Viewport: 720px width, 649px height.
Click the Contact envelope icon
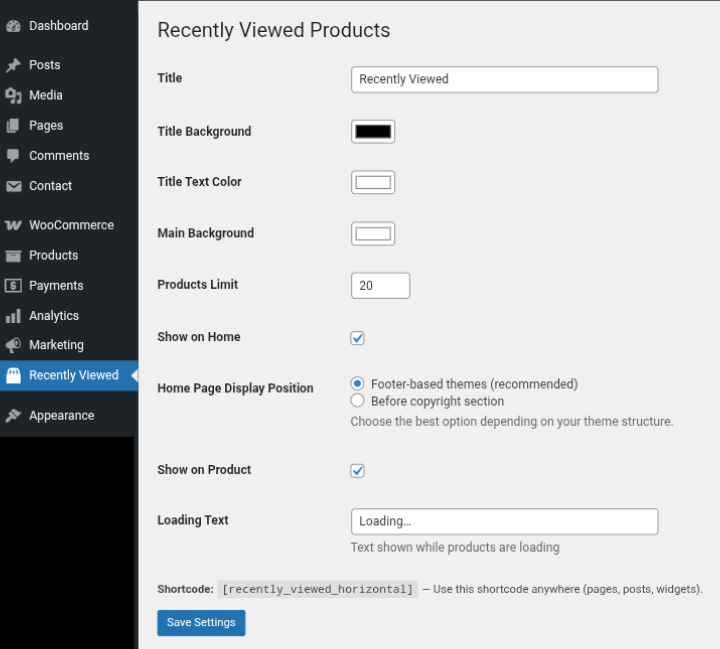(13, 186)
